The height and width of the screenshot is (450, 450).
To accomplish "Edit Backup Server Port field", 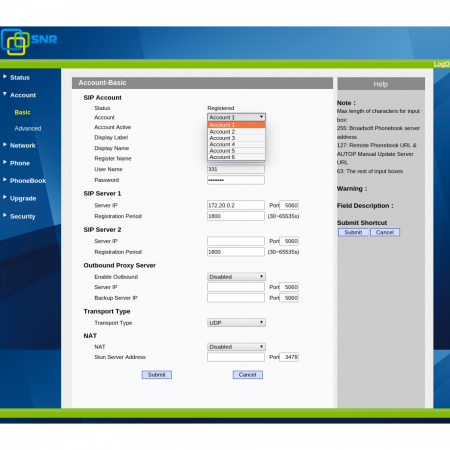I will pos(289,298).
